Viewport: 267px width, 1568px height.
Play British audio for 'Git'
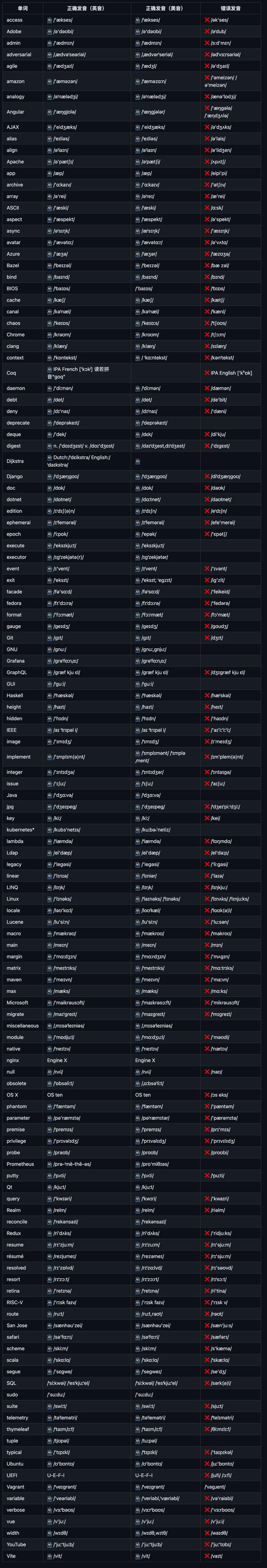[x=49, y=638]
